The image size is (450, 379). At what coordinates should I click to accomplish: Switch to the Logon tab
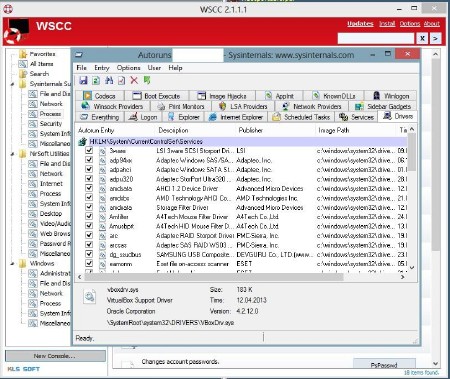click(x=143, y=117)
